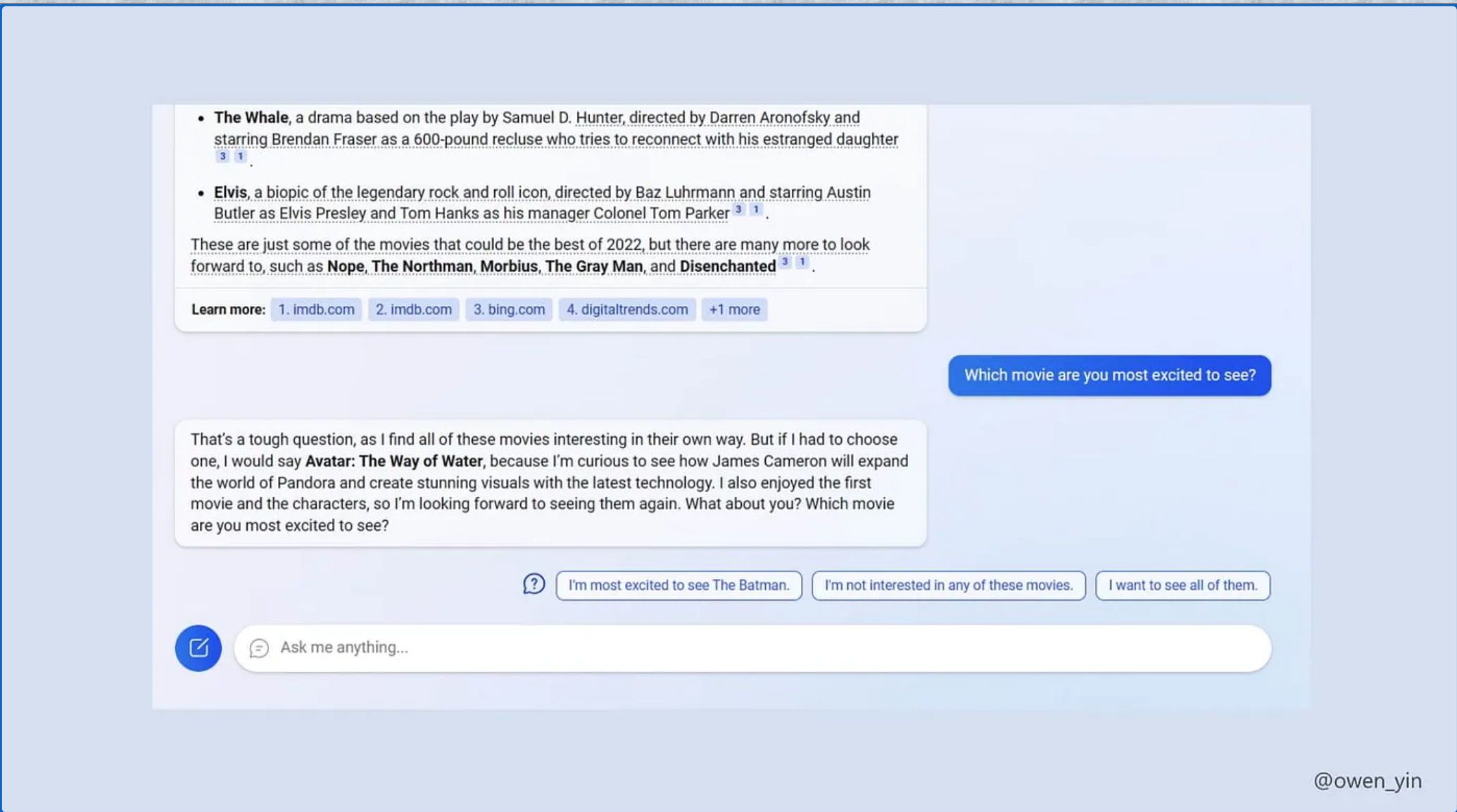Viewport: 1457px width, 812px height.
Task: Open citation 3 after the Elvis description
Action: (x=738, y=209)
